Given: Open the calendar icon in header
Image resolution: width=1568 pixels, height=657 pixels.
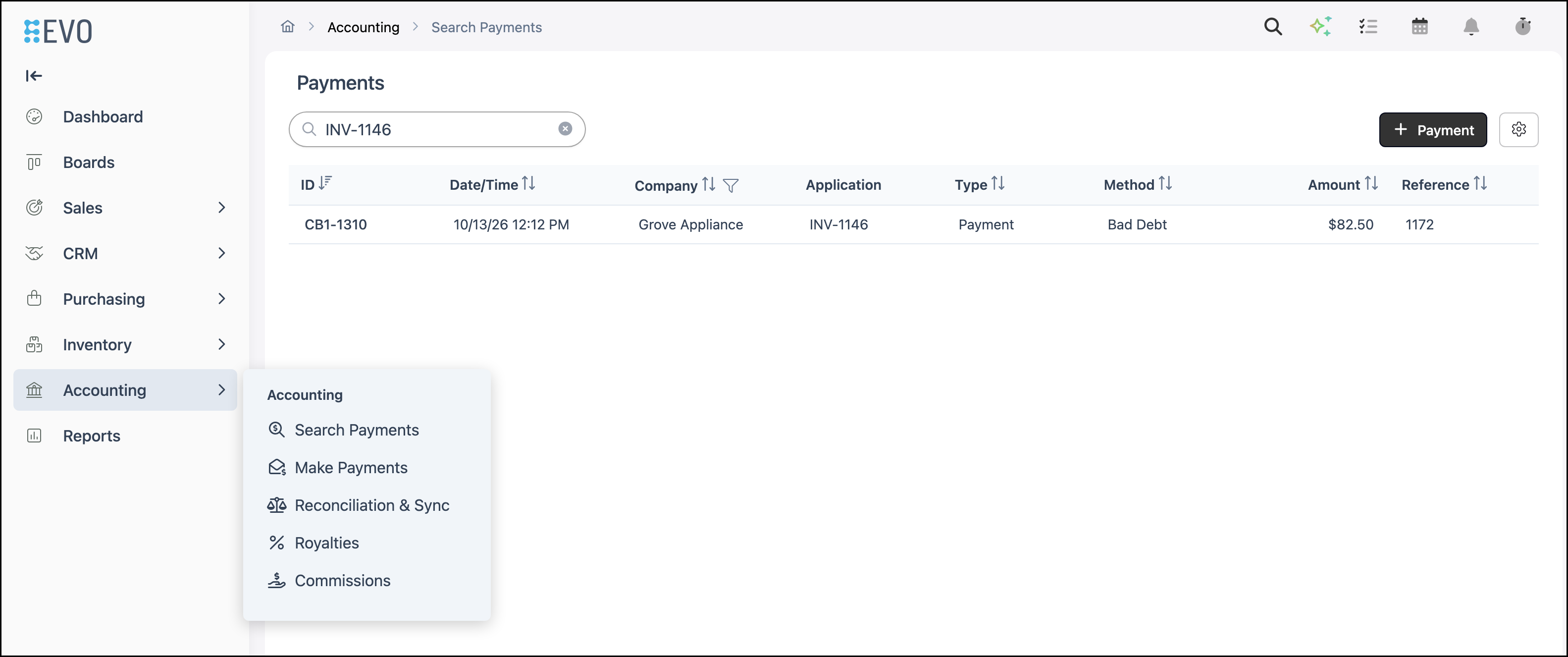Looking at the screenshot, I should (1419, 26).
